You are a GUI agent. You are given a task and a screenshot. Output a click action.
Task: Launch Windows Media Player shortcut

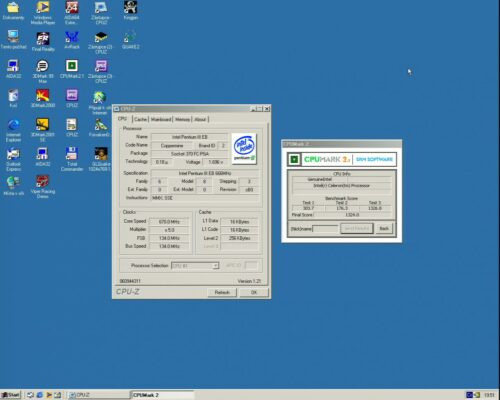pos(43,13)
